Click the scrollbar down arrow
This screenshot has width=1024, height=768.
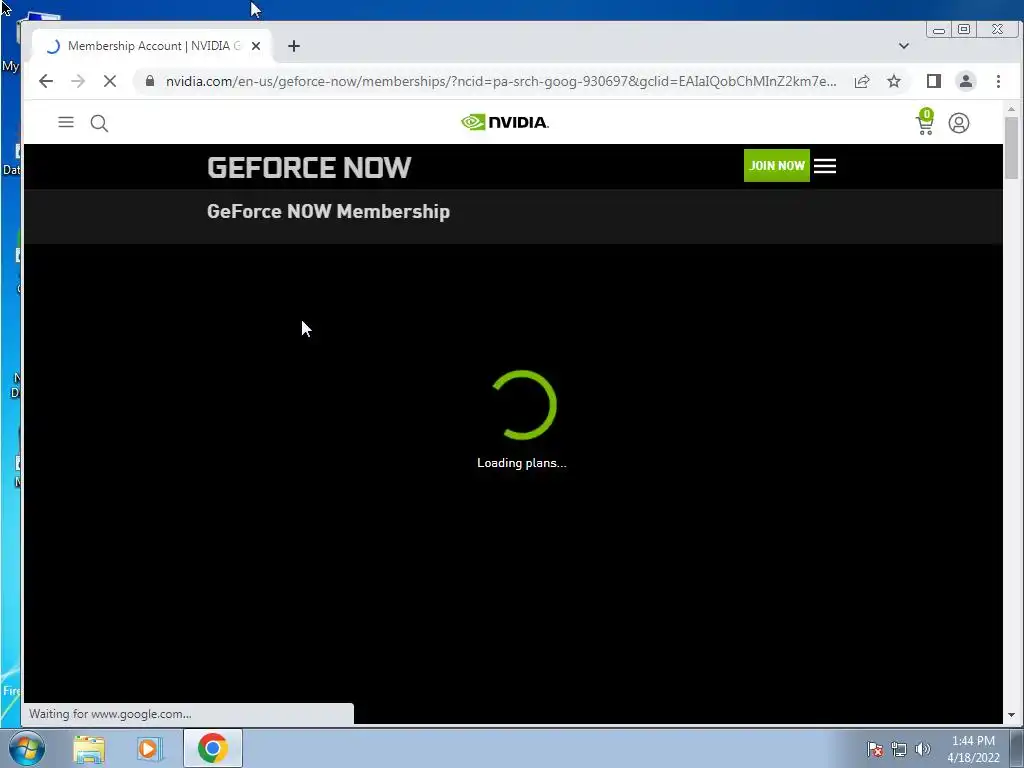1012,715
